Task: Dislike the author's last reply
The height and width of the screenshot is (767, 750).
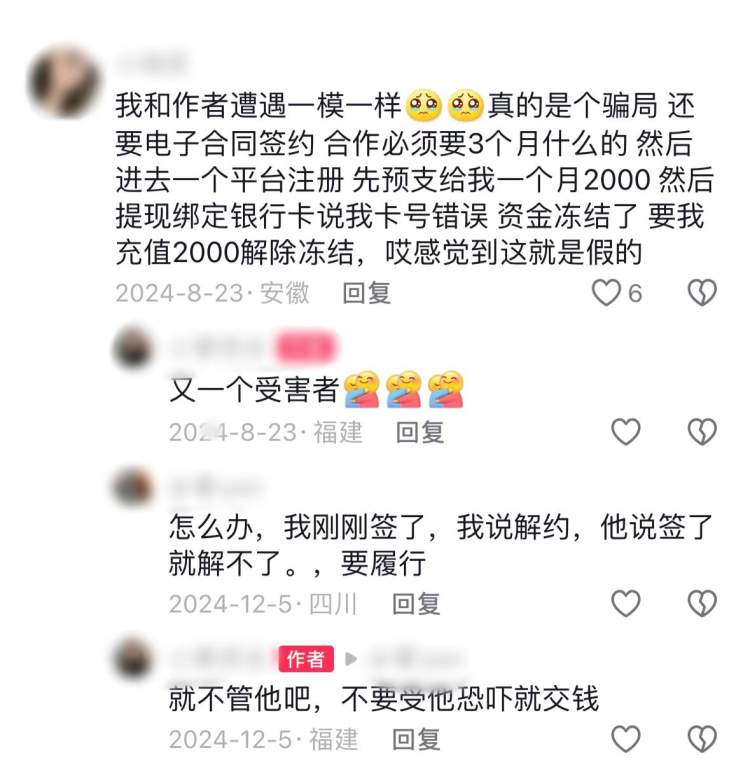Action: (702, 739)
